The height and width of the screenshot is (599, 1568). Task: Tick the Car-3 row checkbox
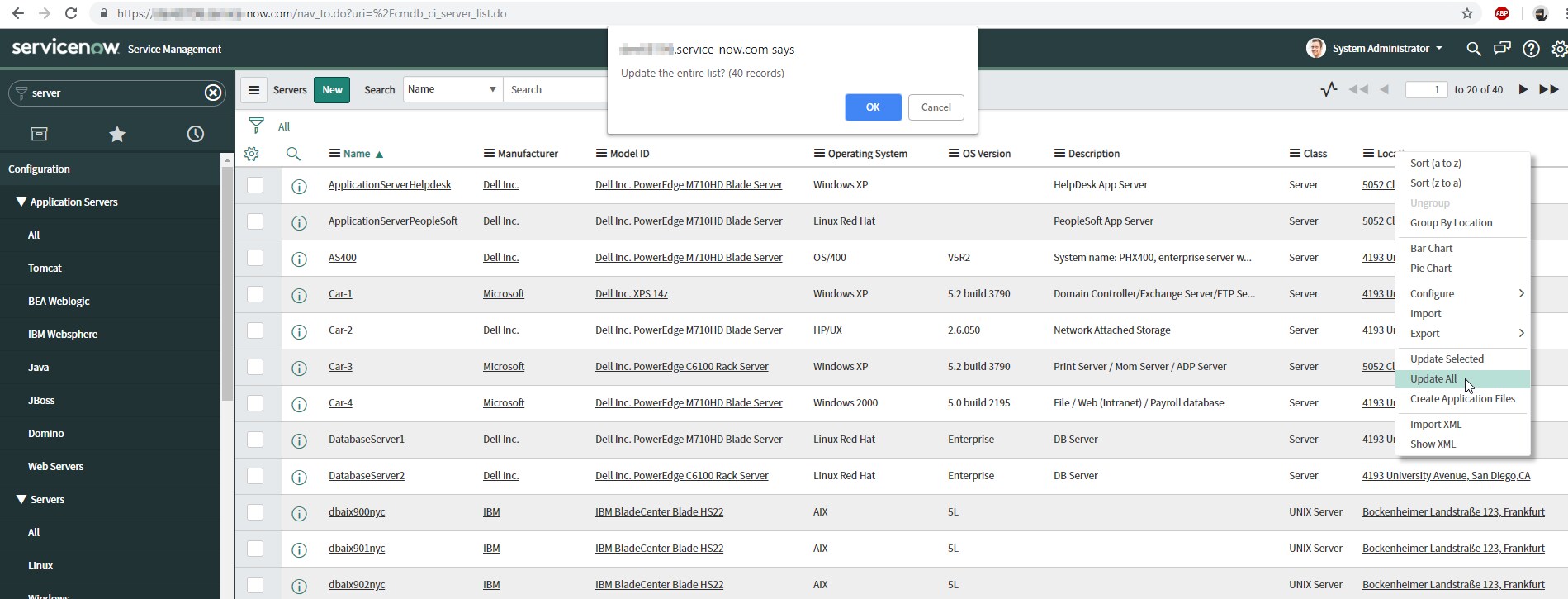pos(255,367)
